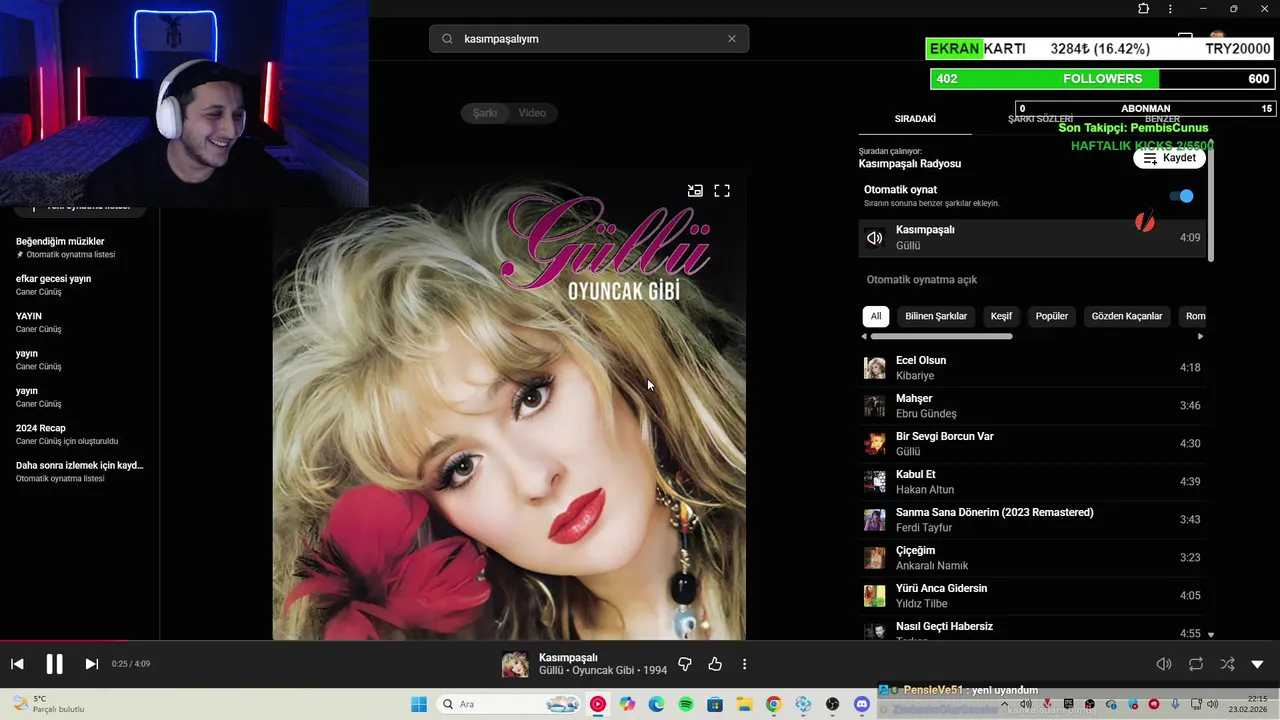Open YouTube Music from taskbar
Viewport: 1280px width, 720px height.
coord(598,705)
